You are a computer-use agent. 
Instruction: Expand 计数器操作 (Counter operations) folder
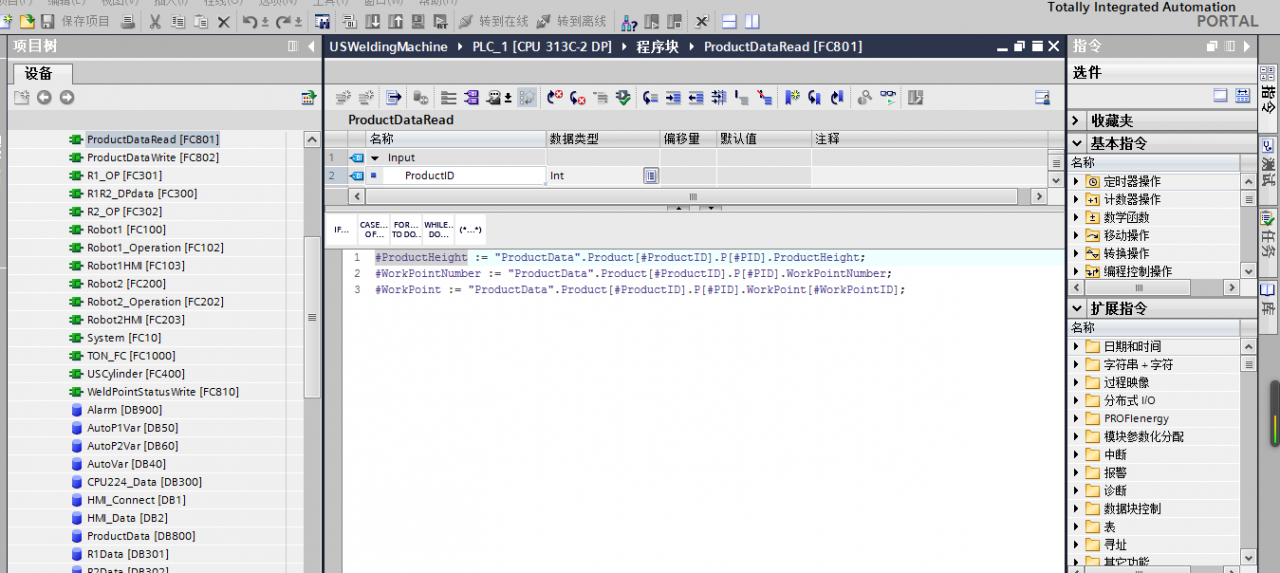click(x=1077, y=199)
